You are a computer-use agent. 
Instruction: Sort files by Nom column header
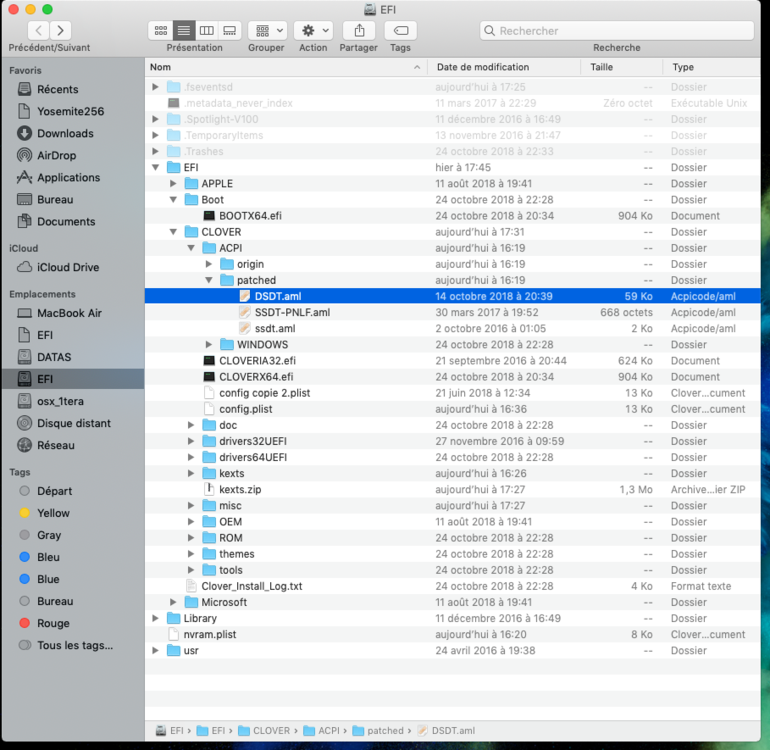(x=160, y=67)
